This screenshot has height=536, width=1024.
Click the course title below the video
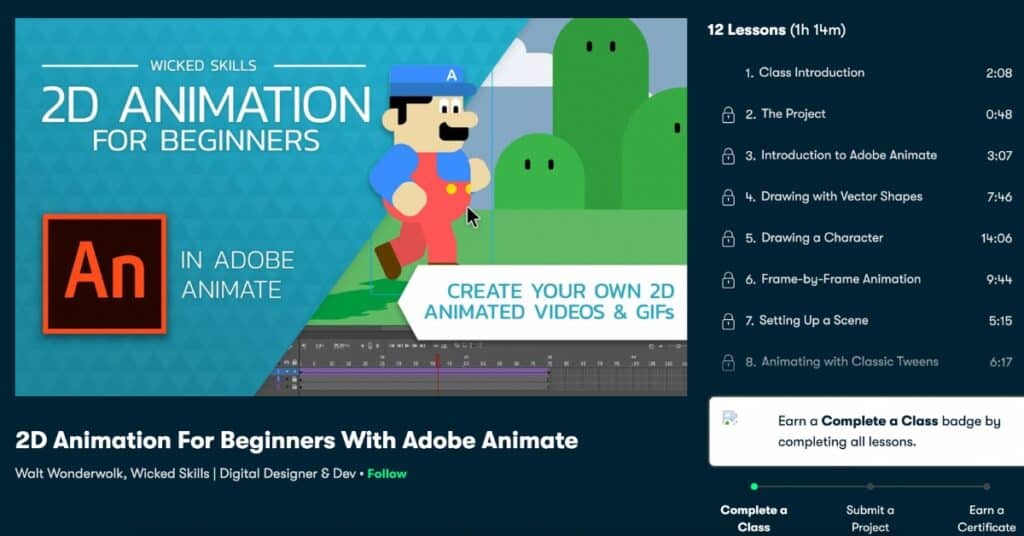[x=296, y=440]
